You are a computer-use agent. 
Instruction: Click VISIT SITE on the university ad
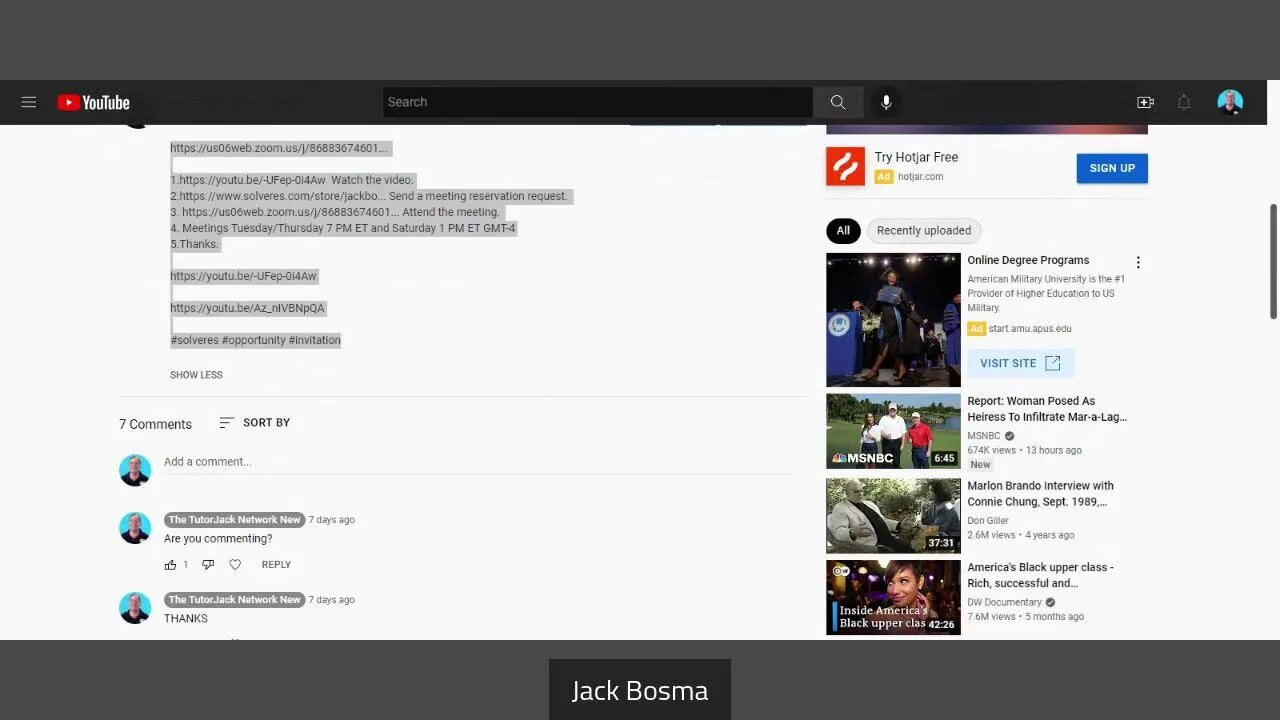pyautogui.click(x=1020, y=363)
